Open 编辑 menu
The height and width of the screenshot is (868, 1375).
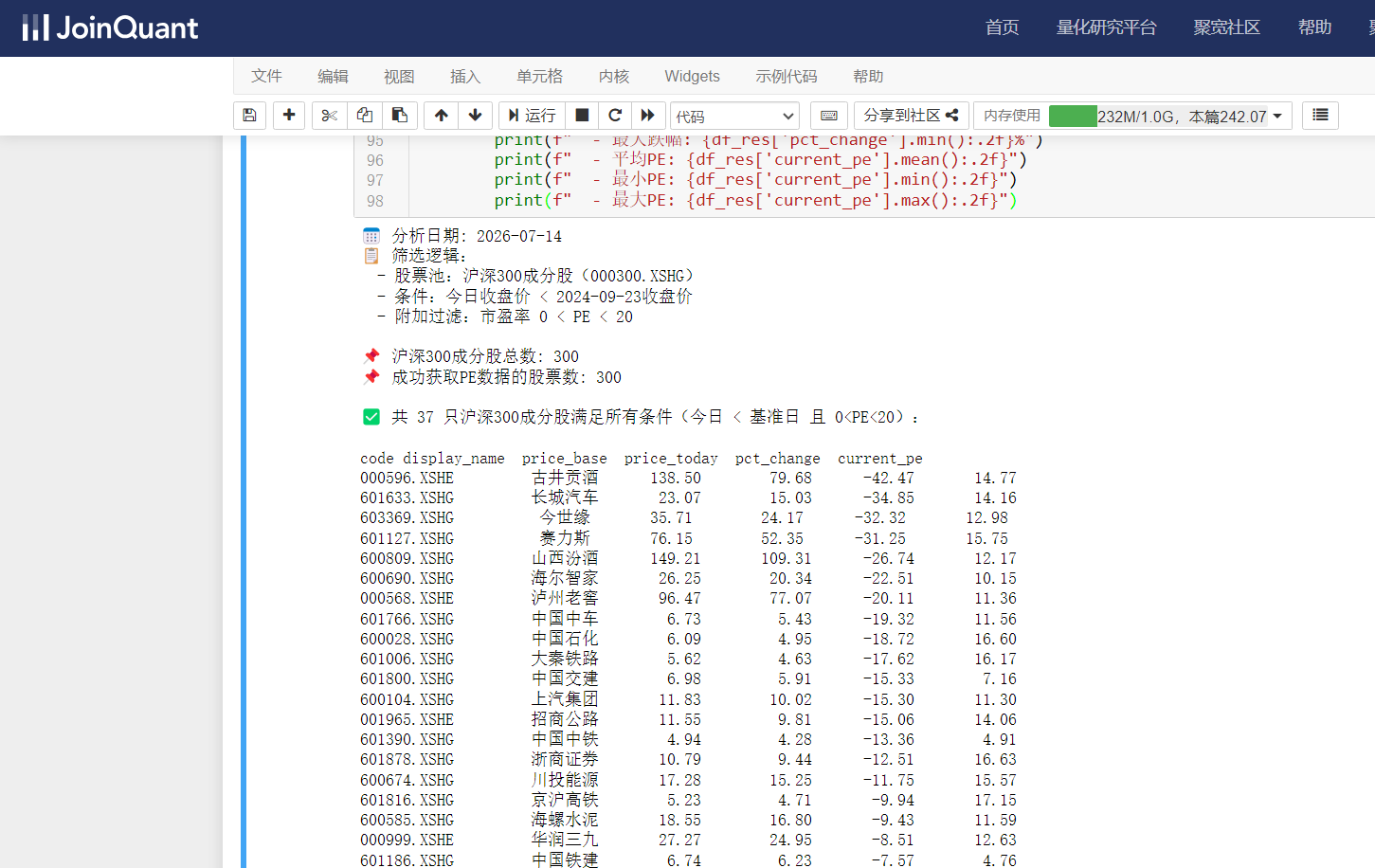[x=333, y=76]
